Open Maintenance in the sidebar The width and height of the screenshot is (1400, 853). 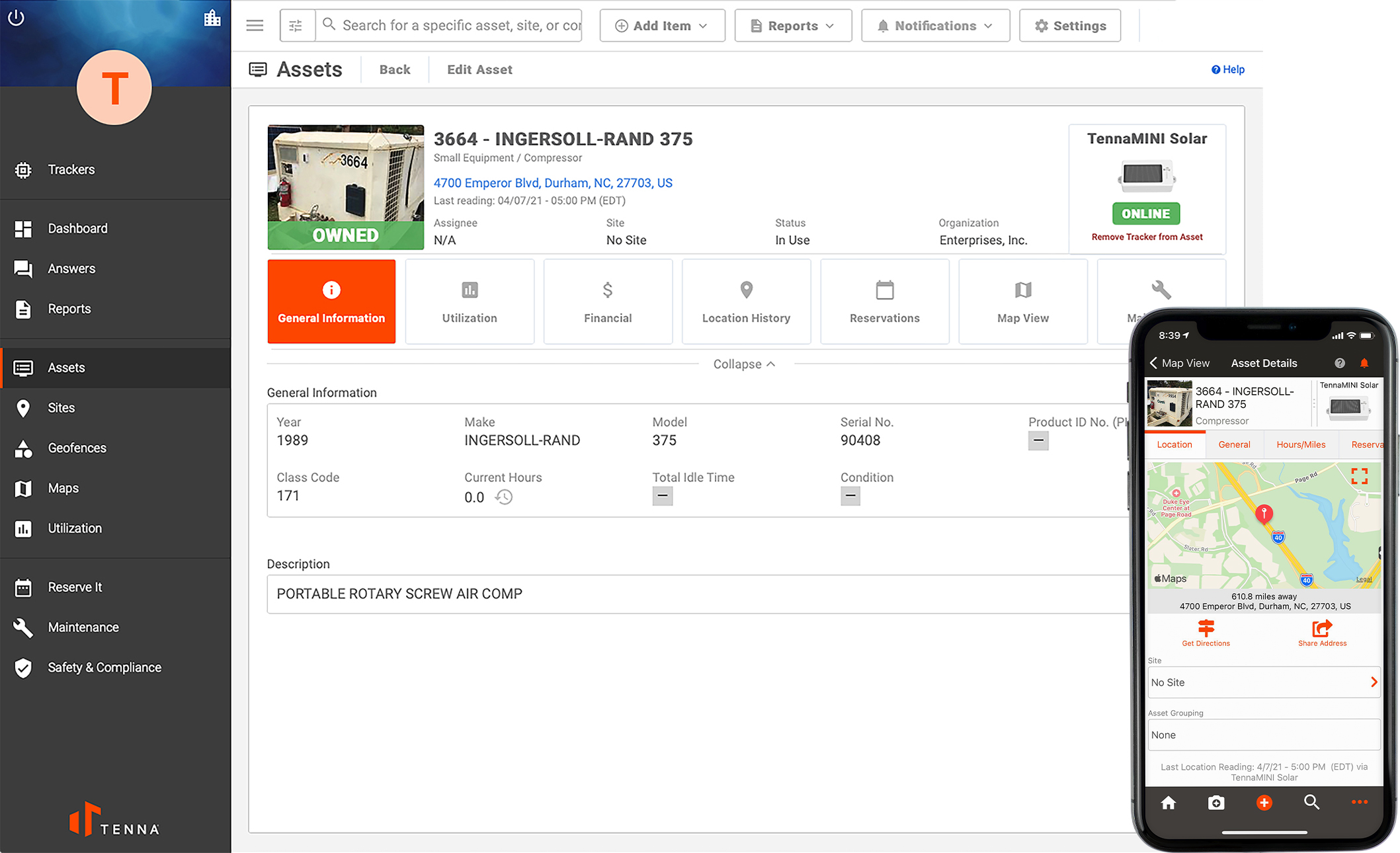[116, 628]
